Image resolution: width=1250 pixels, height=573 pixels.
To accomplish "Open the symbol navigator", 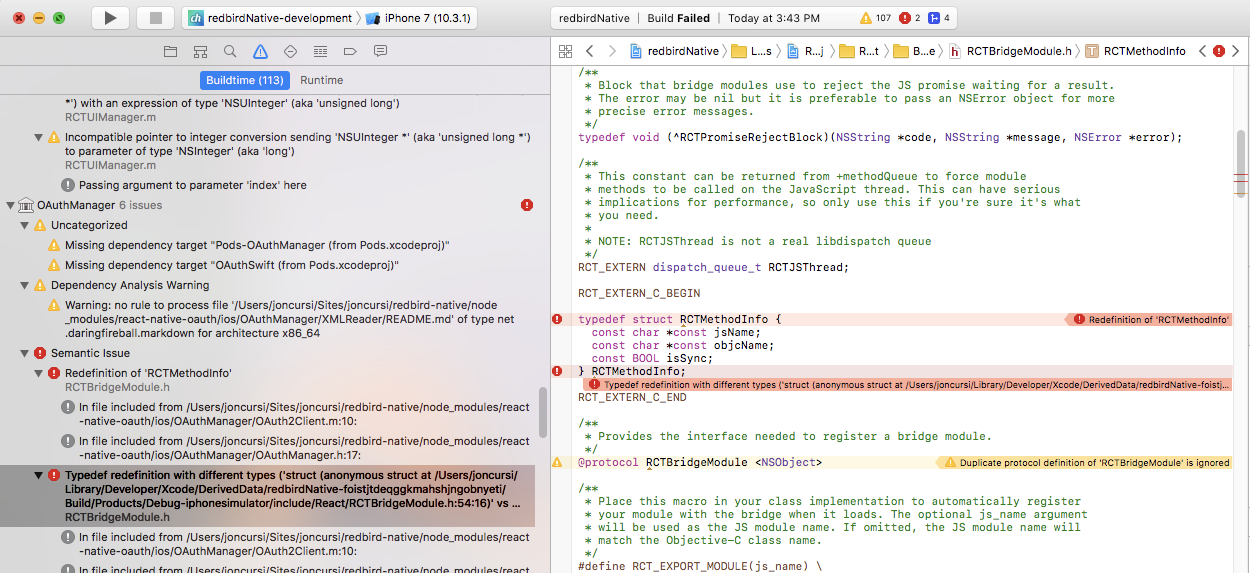I will click(200, 51).
